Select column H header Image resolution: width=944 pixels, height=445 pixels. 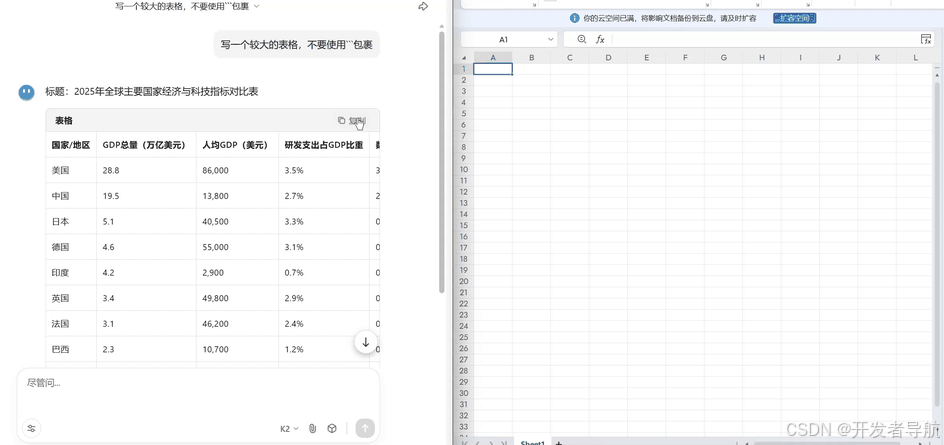coord(762,58)
